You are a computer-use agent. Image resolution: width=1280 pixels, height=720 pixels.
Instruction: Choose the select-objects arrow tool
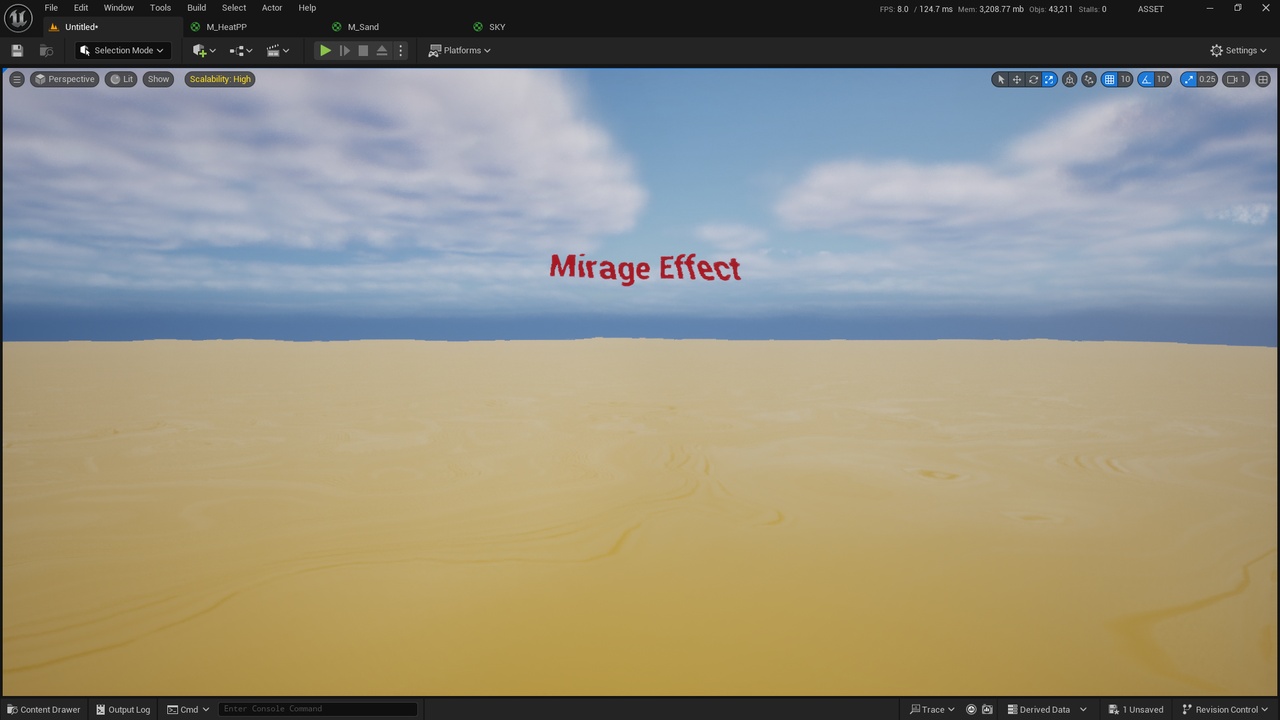1001,79
